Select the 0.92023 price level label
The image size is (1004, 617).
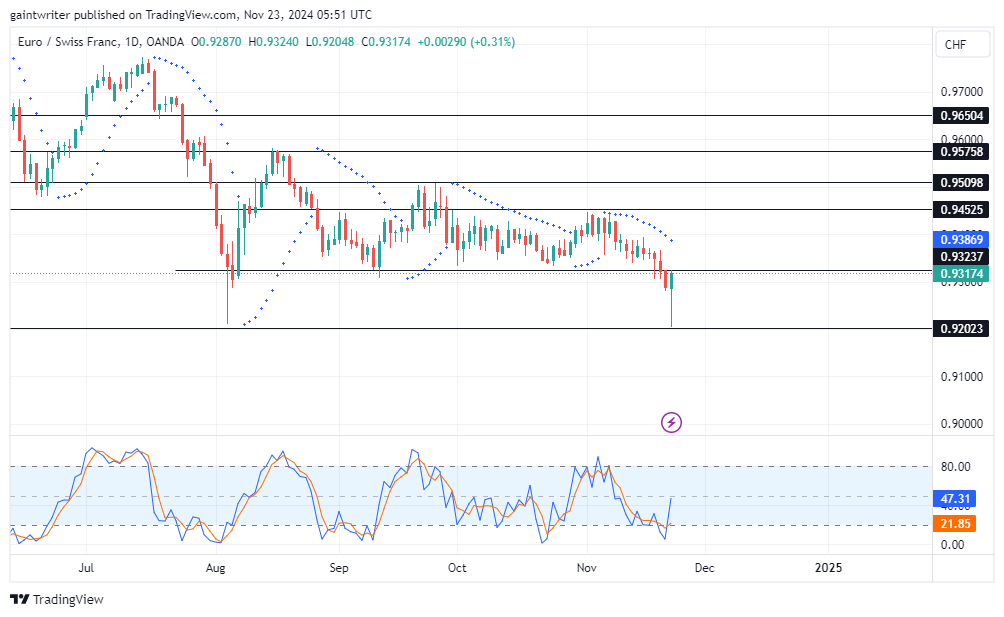(x=961, y=328)
